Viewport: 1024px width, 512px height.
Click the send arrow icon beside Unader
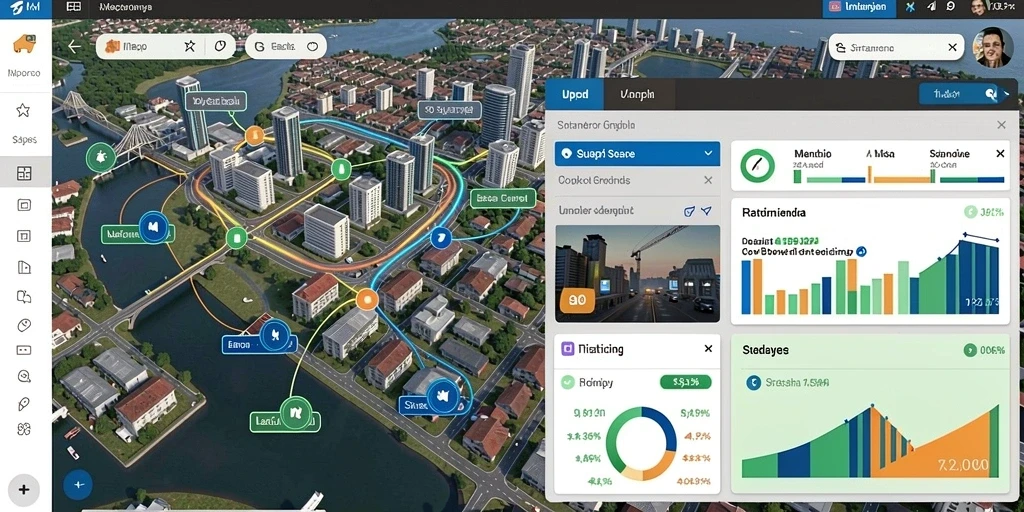[706, 211]
